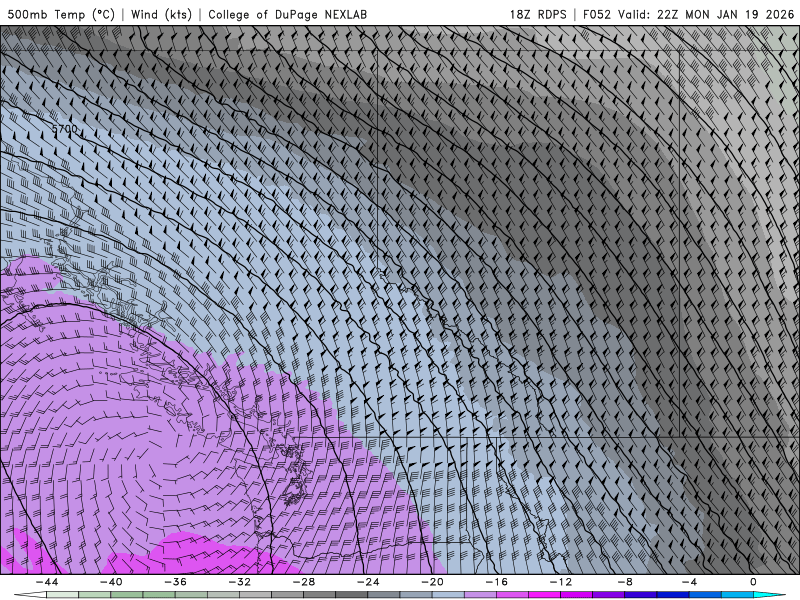Screen dimensions: 800x600
Task: Click the "-36" color scale label
Action: click(x=175, y=582)
